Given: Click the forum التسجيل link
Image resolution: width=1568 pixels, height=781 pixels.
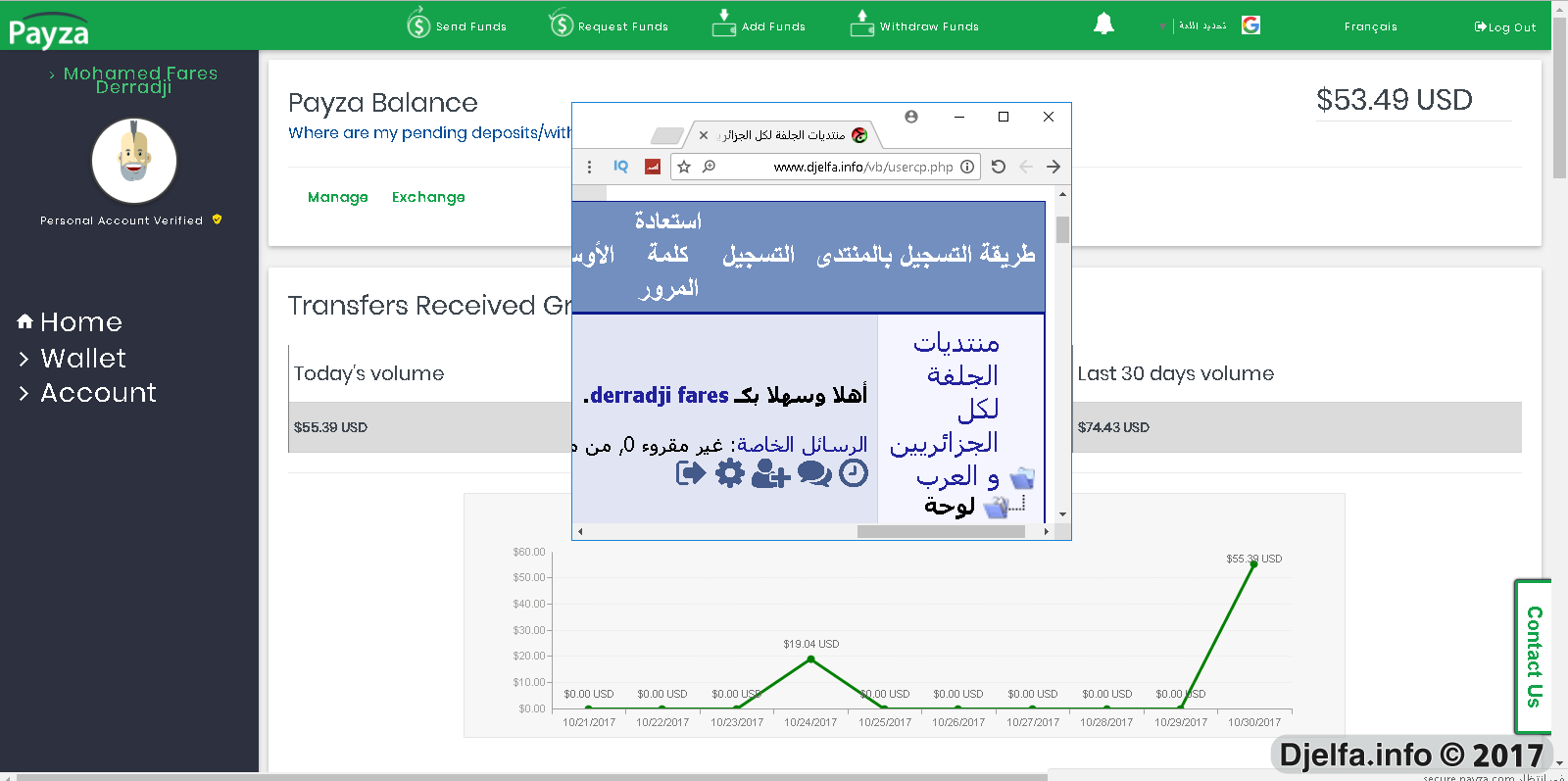Looking at the screenshot, I should click(759, 255).
